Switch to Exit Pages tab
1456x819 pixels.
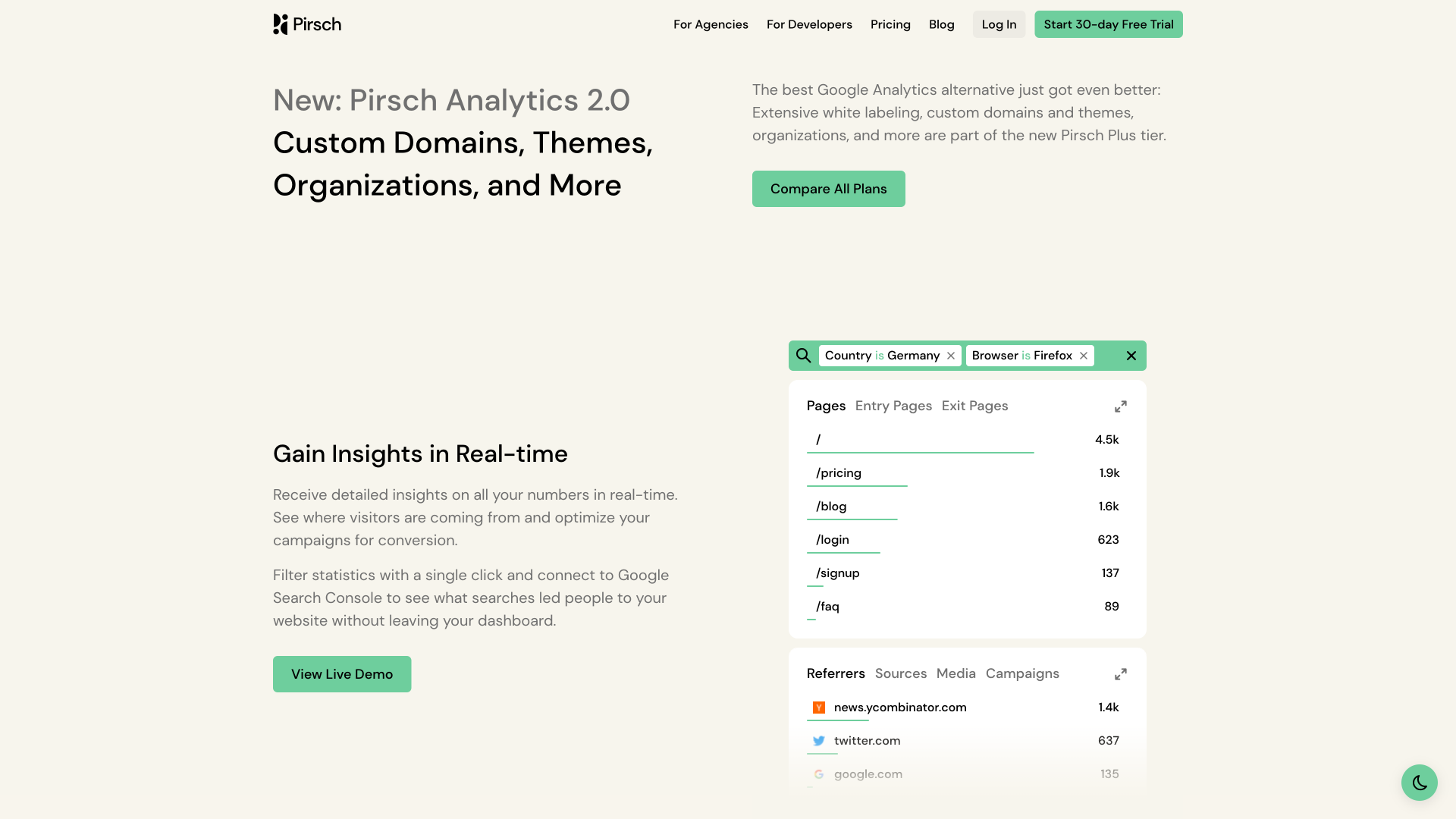pyautogui.click(x=974, y=406)
